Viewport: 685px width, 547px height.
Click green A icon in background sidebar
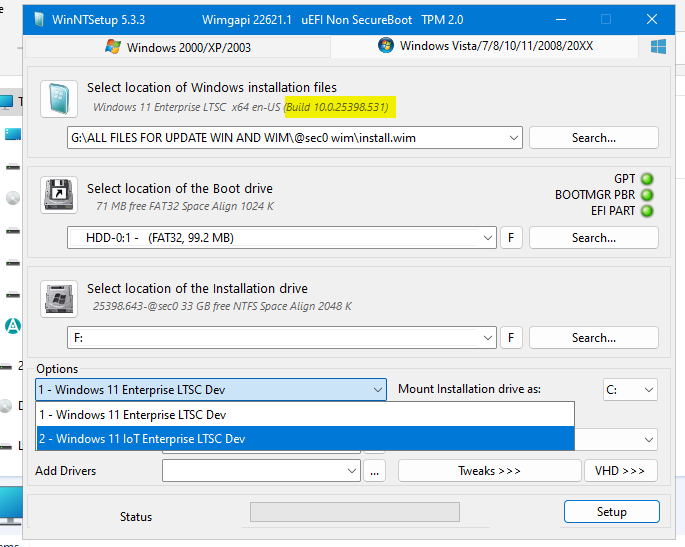[13, 325]
